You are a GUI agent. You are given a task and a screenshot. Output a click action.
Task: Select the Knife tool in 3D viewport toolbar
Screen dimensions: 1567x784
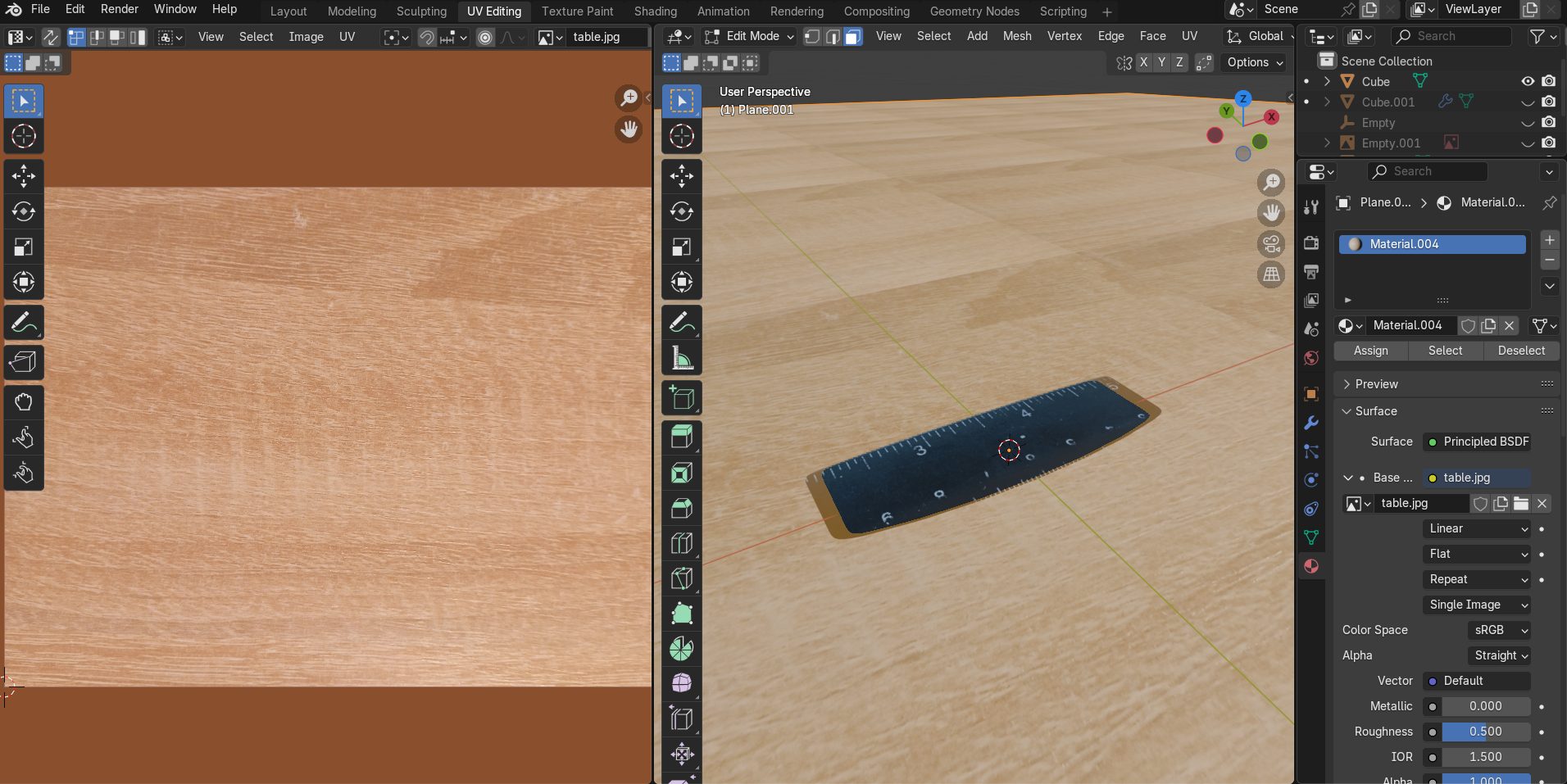point(682,578)
